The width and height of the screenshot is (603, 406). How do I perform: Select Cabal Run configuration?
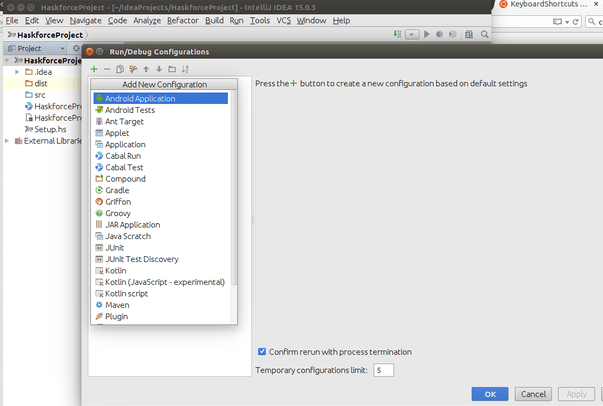(x=161, y=156)
